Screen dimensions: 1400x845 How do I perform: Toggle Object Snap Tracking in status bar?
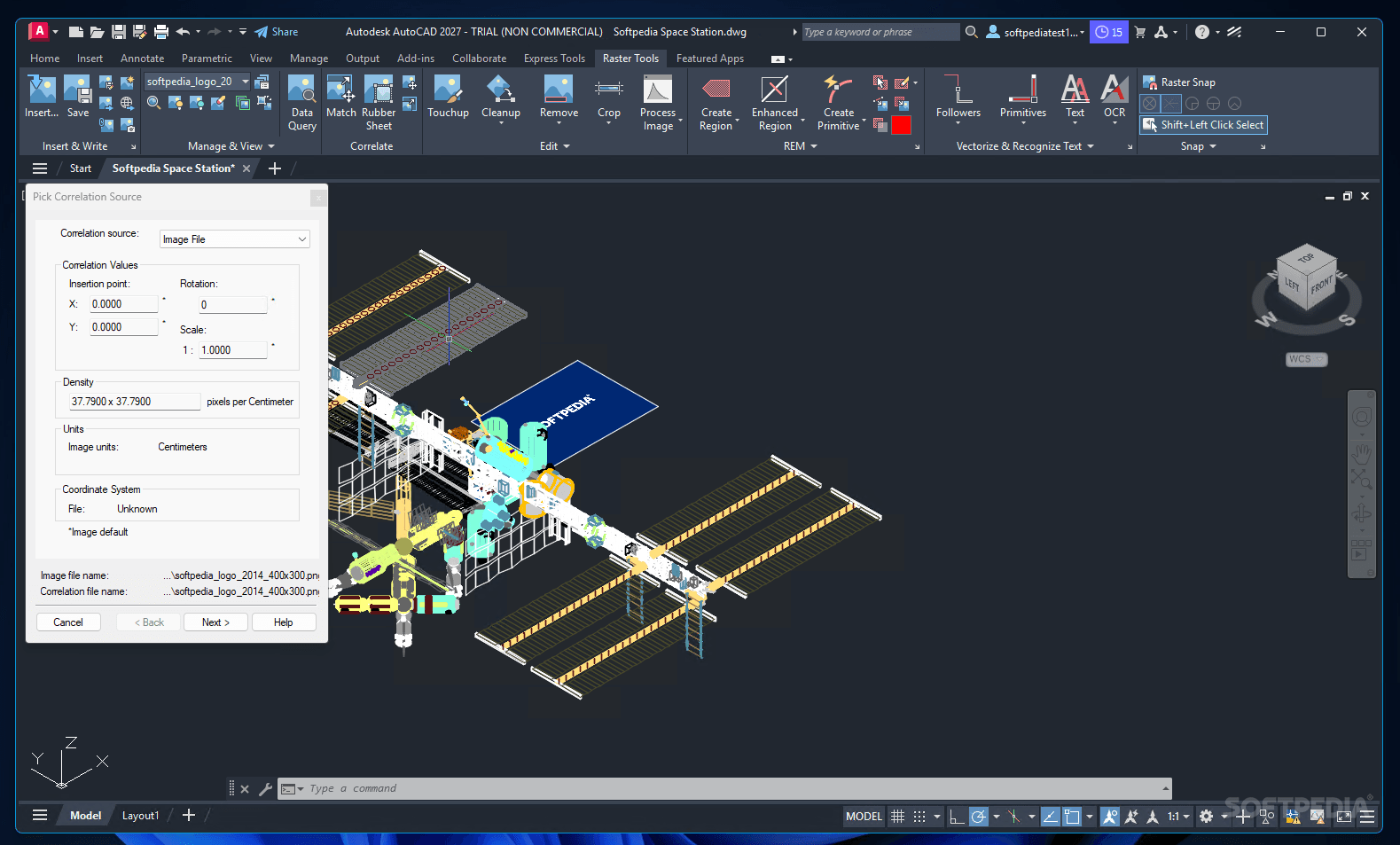pos(1050,817)
